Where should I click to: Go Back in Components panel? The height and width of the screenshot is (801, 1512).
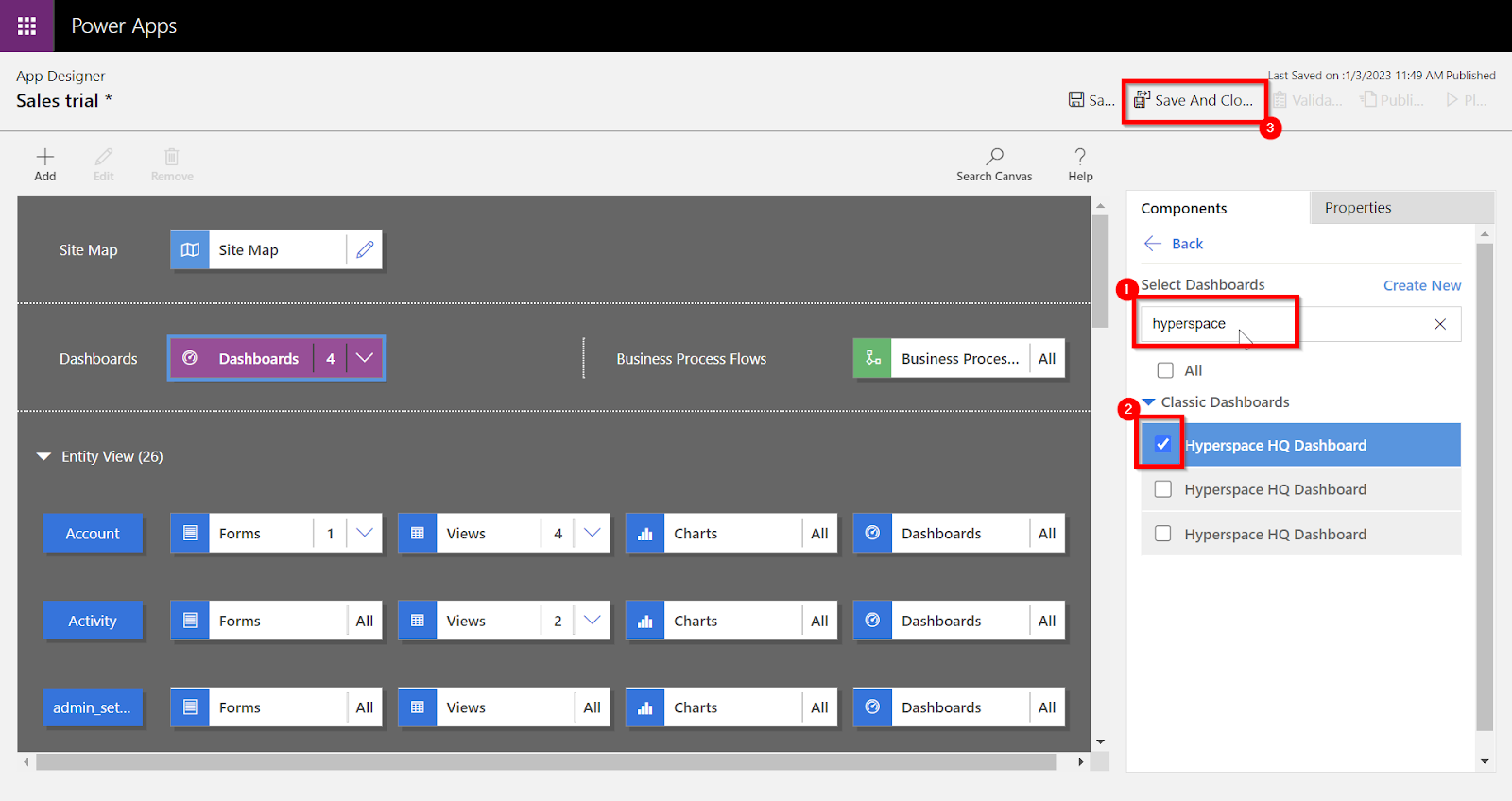[1174, 244]
